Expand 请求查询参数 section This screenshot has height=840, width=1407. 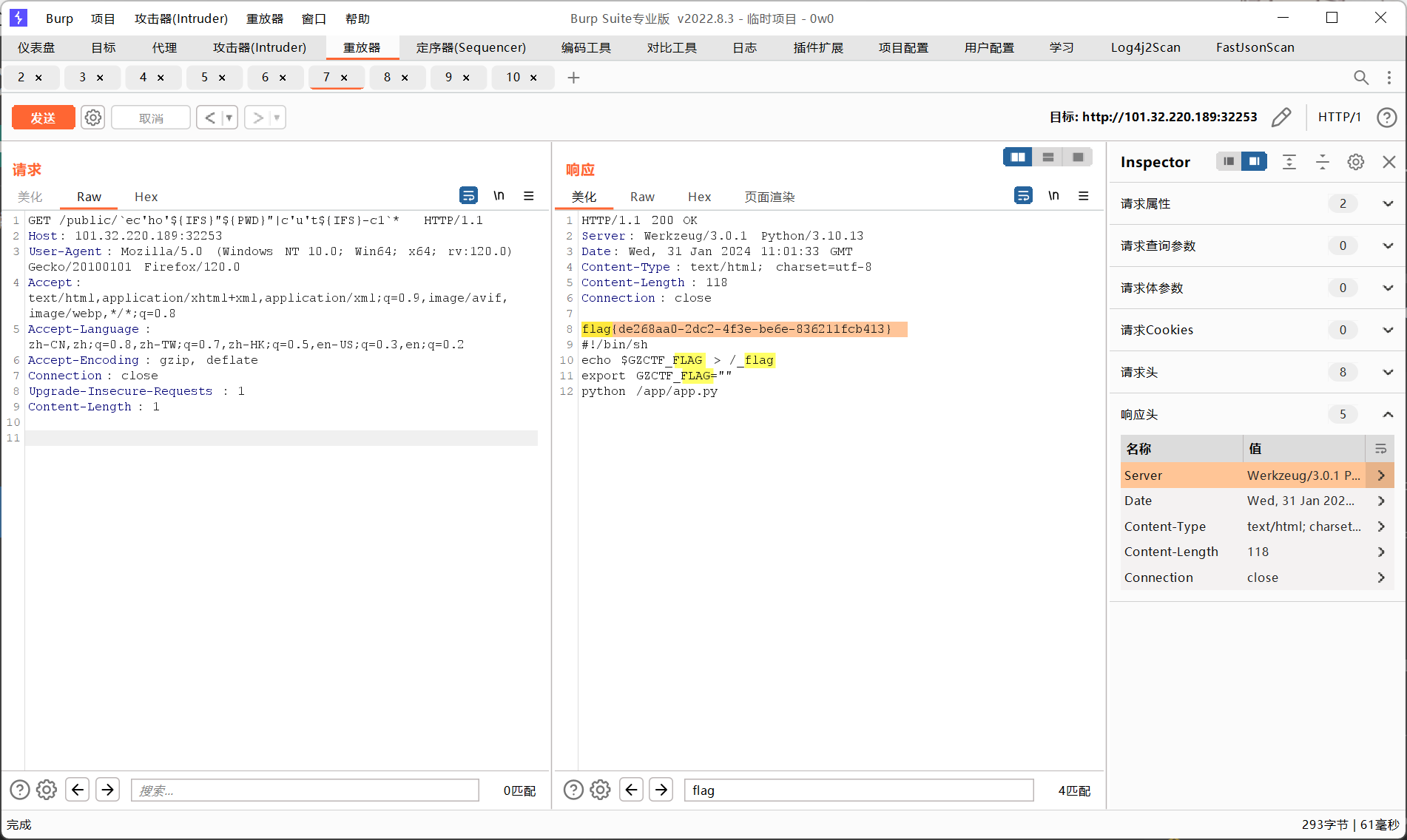coord(1388,245)
